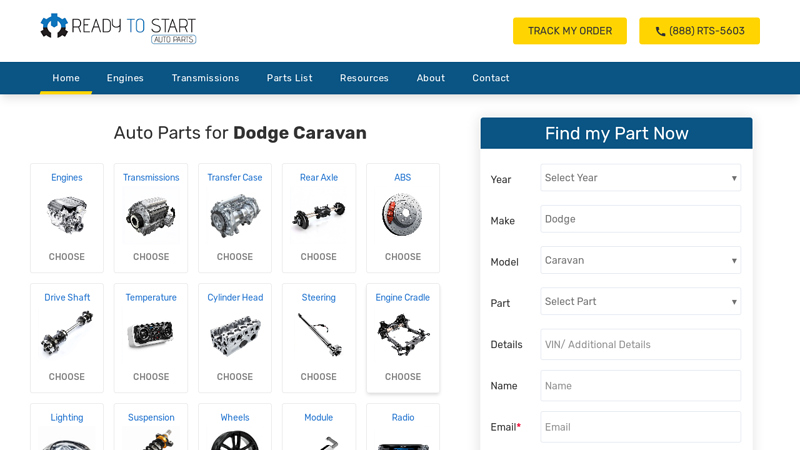This screenshot has width=800, height=450.
Task: Click the Rear Axle part image
Action: click(319, 216)
